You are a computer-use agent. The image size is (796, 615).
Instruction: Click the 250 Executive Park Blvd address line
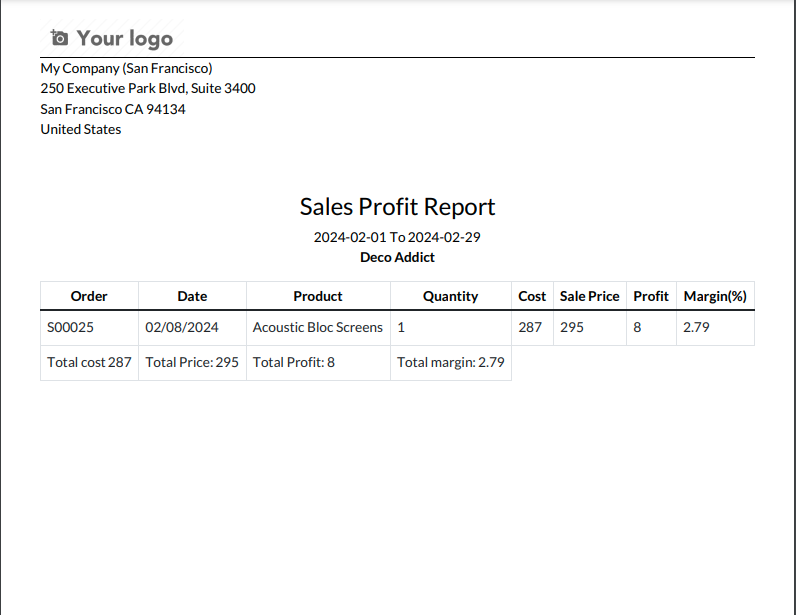click(148, 89)
